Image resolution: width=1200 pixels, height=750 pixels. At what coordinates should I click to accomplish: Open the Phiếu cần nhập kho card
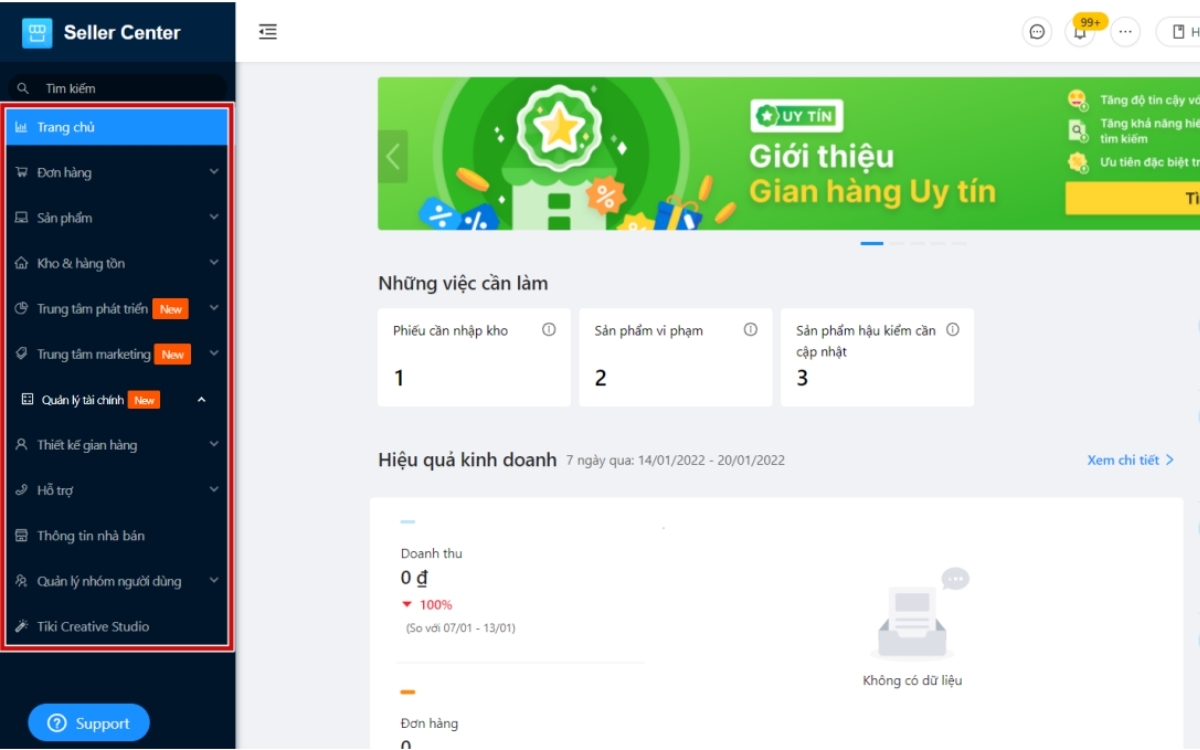pos(474,357)
